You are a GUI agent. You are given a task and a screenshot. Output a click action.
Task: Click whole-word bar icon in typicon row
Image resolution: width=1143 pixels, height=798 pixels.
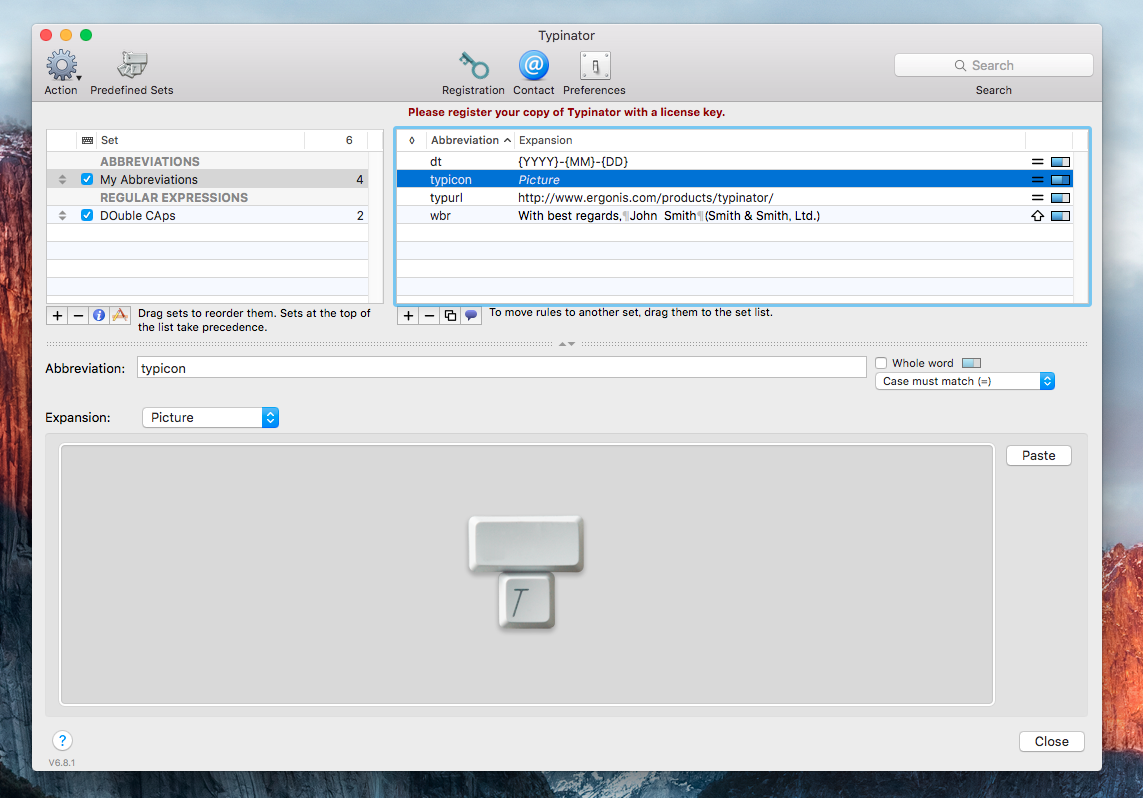pyautogui.click(x=1061, y=179)
